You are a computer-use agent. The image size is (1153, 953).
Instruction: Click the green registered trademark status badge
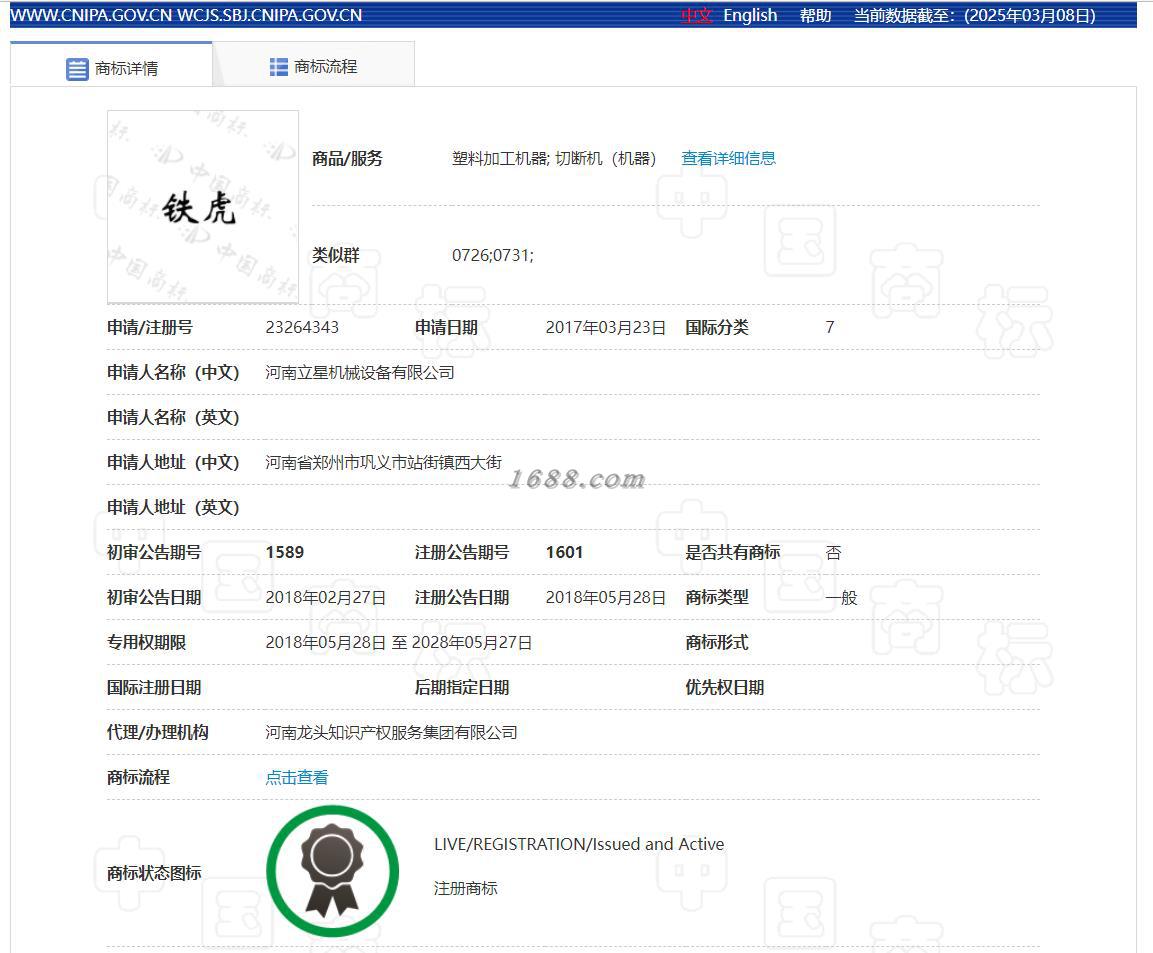[332, 871]
